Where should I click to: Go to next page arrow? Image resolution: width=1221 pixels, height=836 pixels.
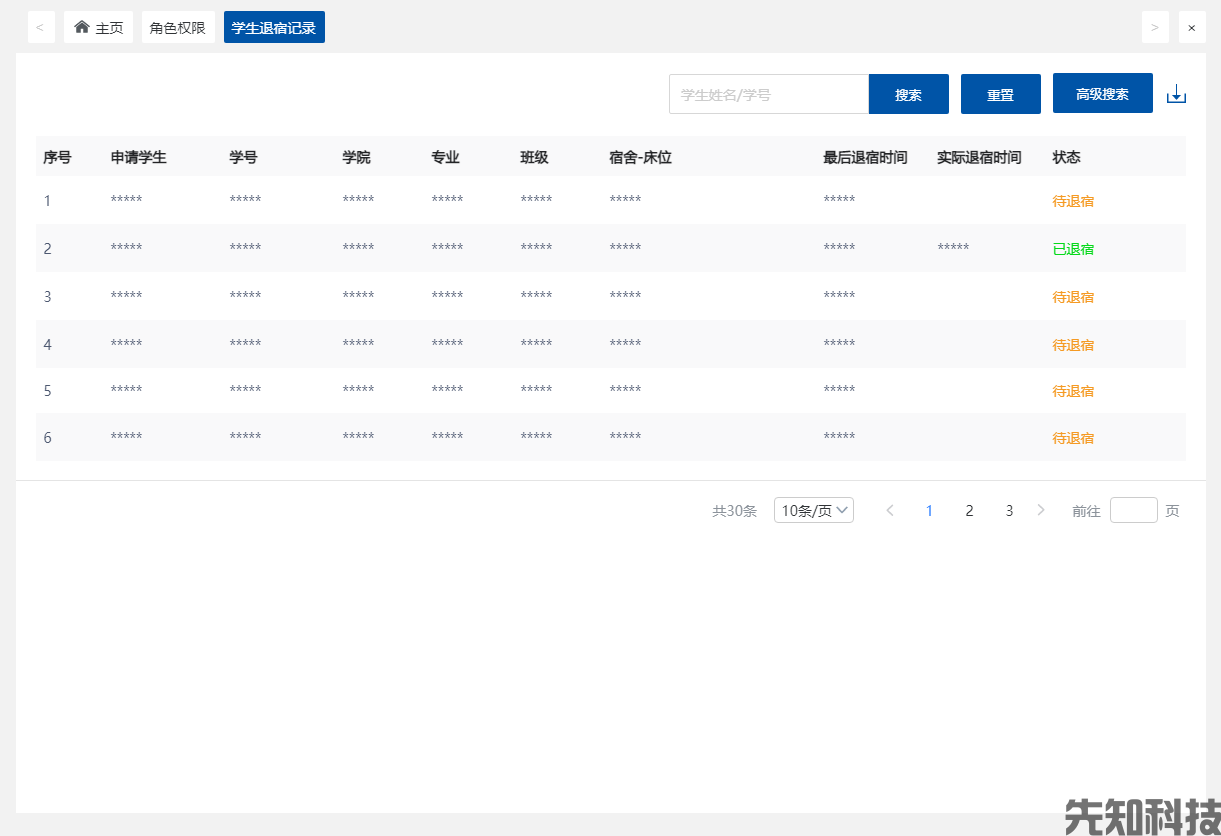(x=1041, y=510)
